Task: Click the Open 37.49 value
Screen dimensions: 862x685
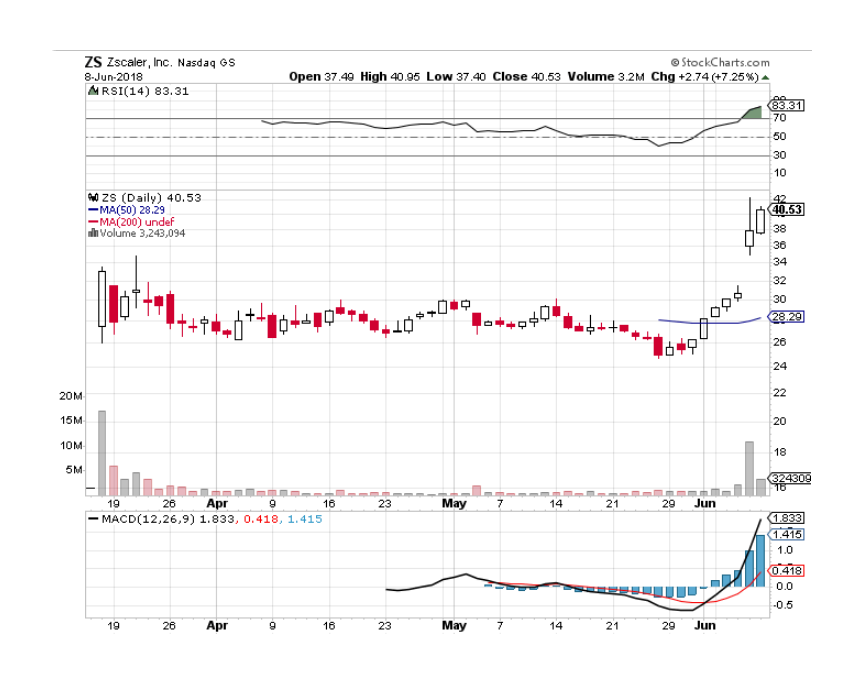Action: coord(322,76)
